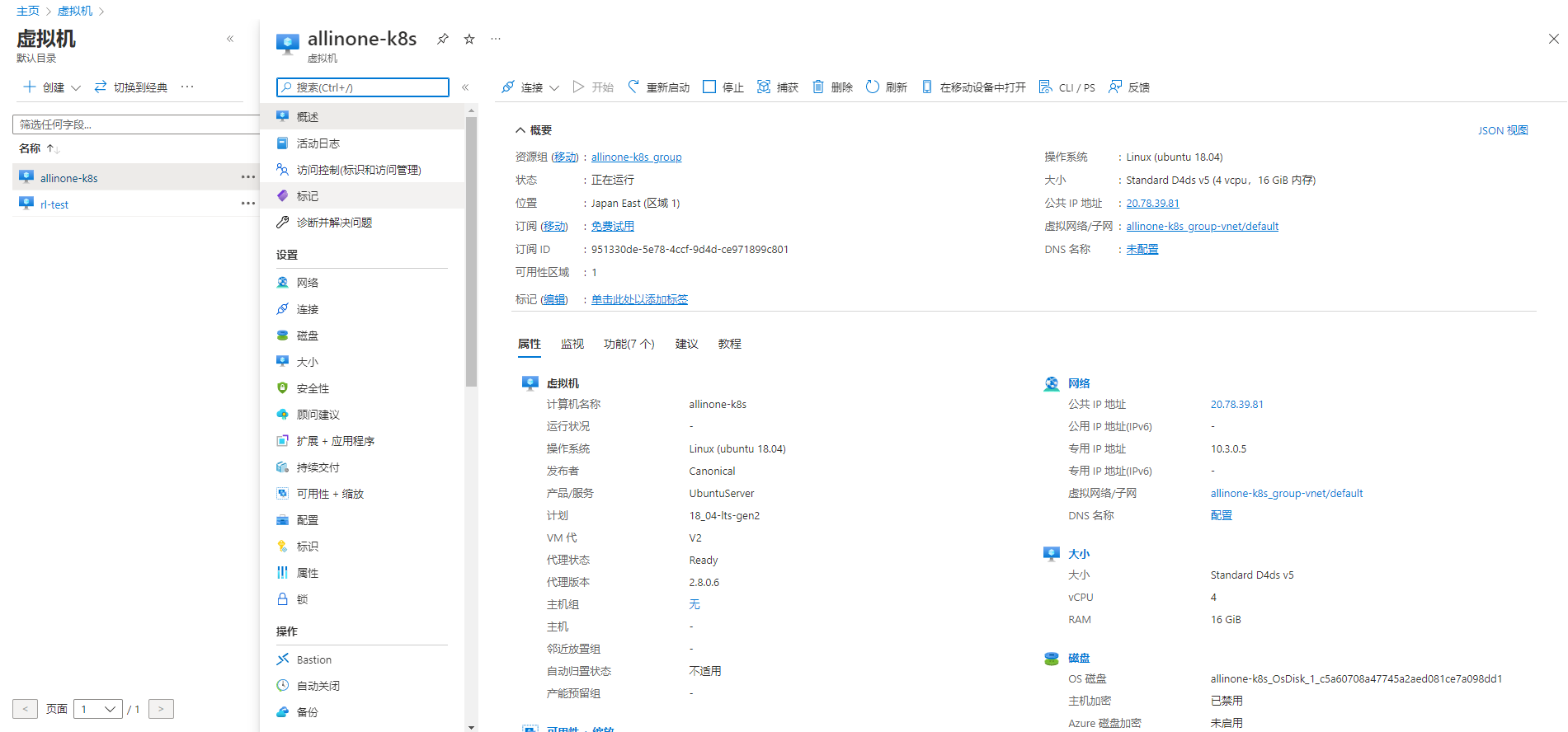Switch to the 教程 tab

(730, 344)
